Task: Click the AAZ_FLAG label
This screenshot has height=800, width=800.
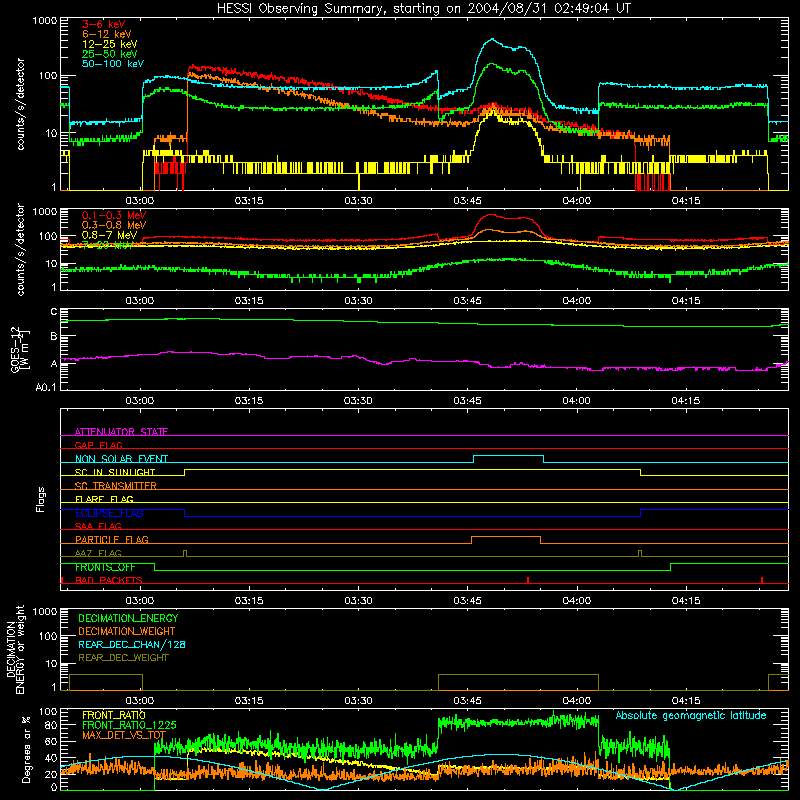Action: (x=98, y=554)
